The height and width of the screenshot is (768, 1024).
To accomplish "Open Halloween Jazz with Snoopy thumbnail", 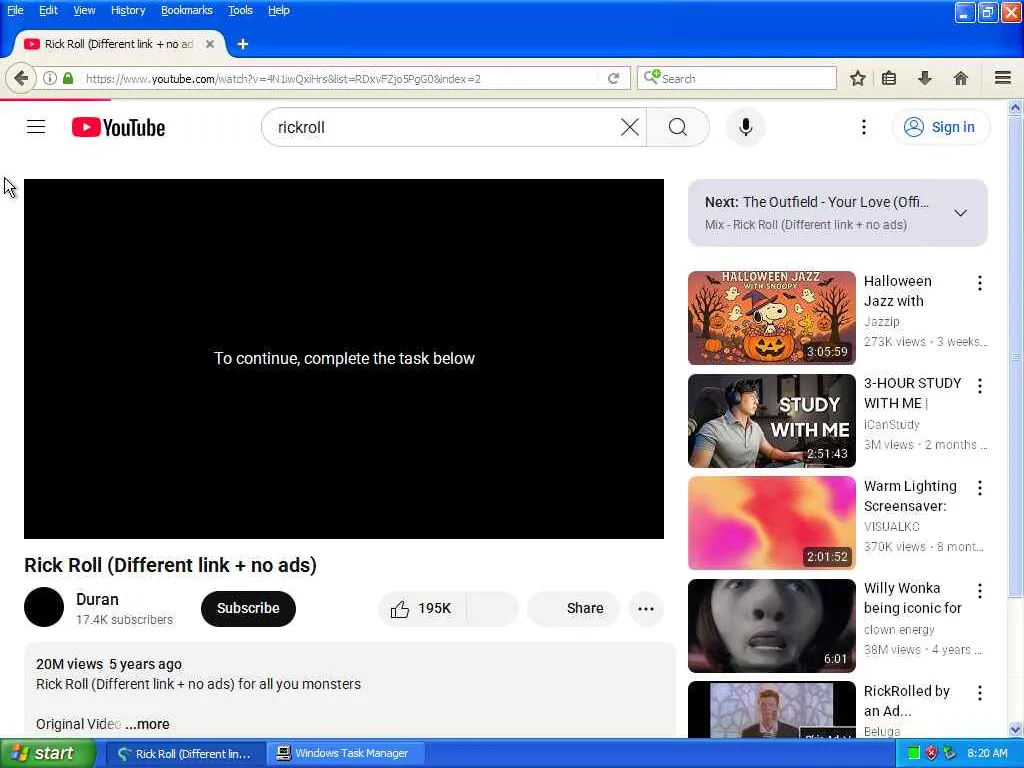I will coord(771,317).
